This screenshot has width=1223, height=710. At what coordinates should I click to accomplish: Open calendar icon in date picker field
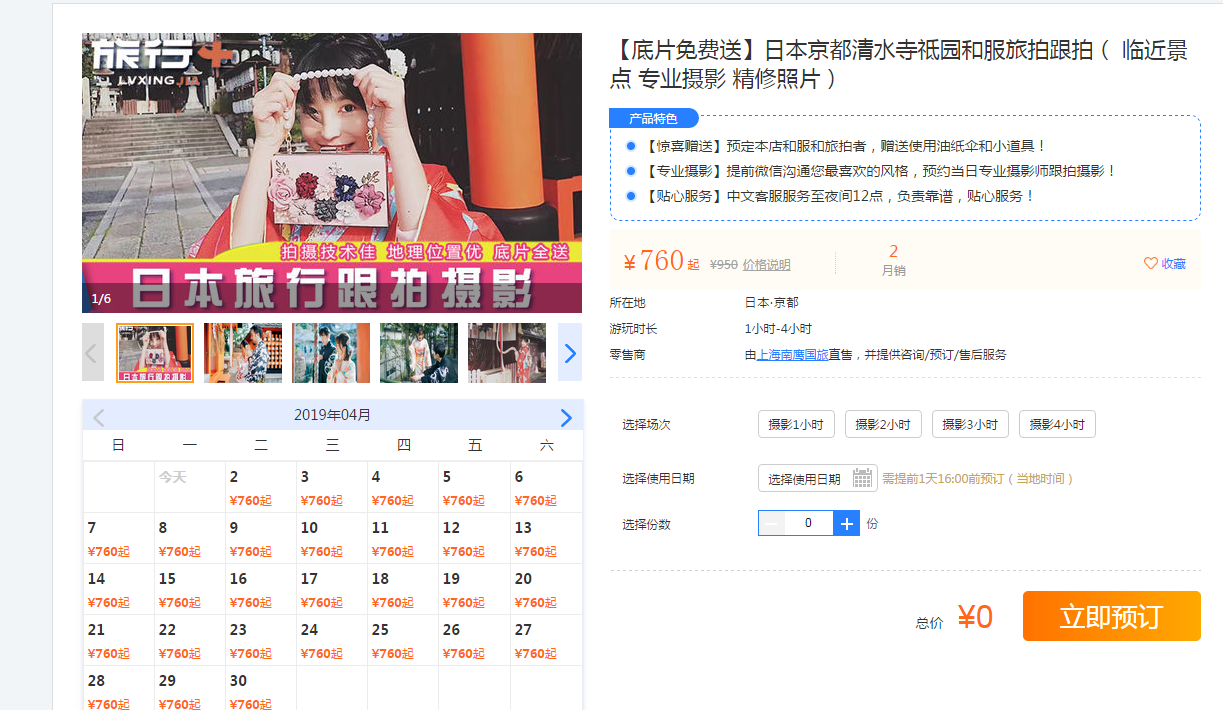coord(862,479)
